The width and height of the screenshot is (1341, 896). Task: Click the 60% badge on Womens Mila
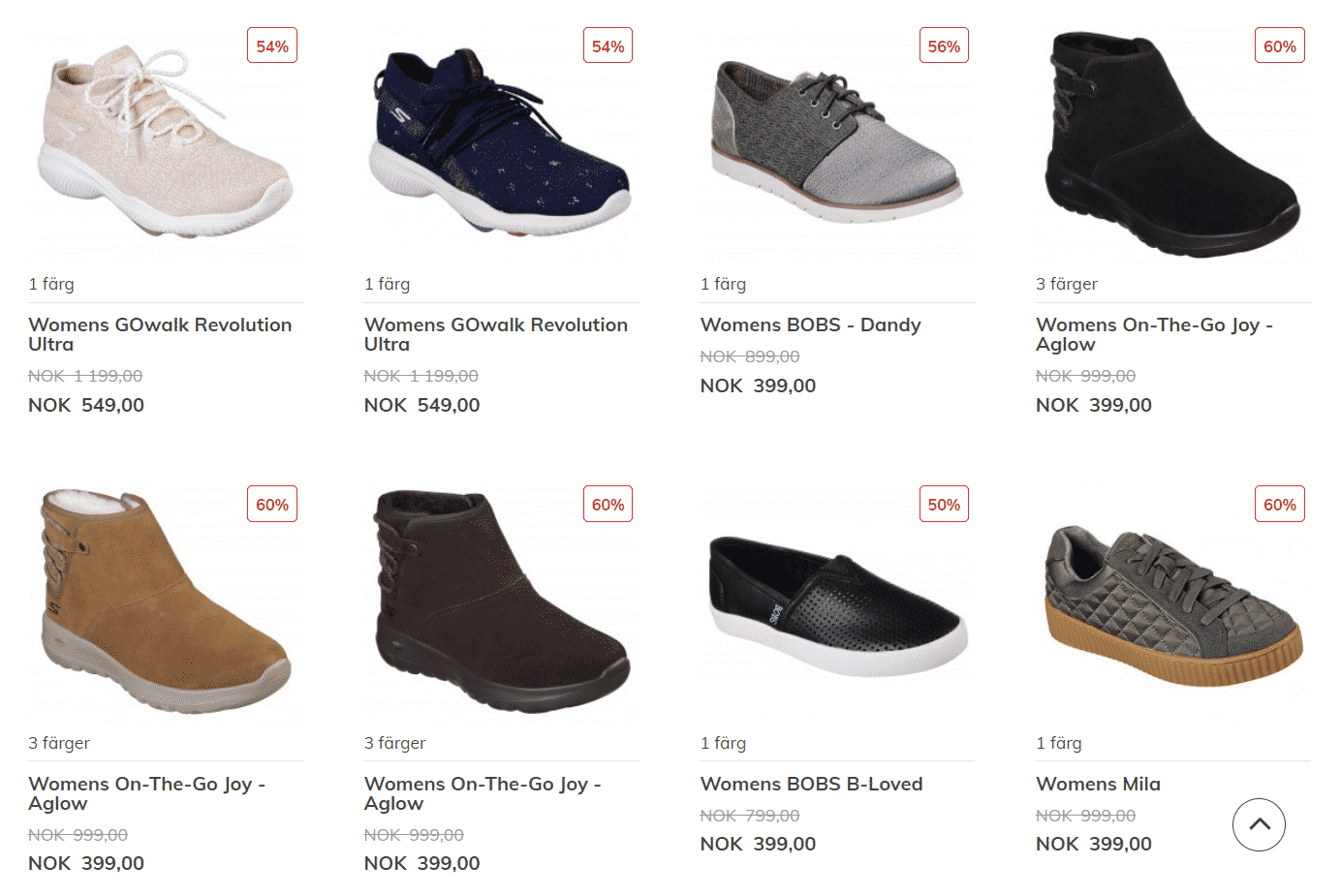[x=1279, y=504]
